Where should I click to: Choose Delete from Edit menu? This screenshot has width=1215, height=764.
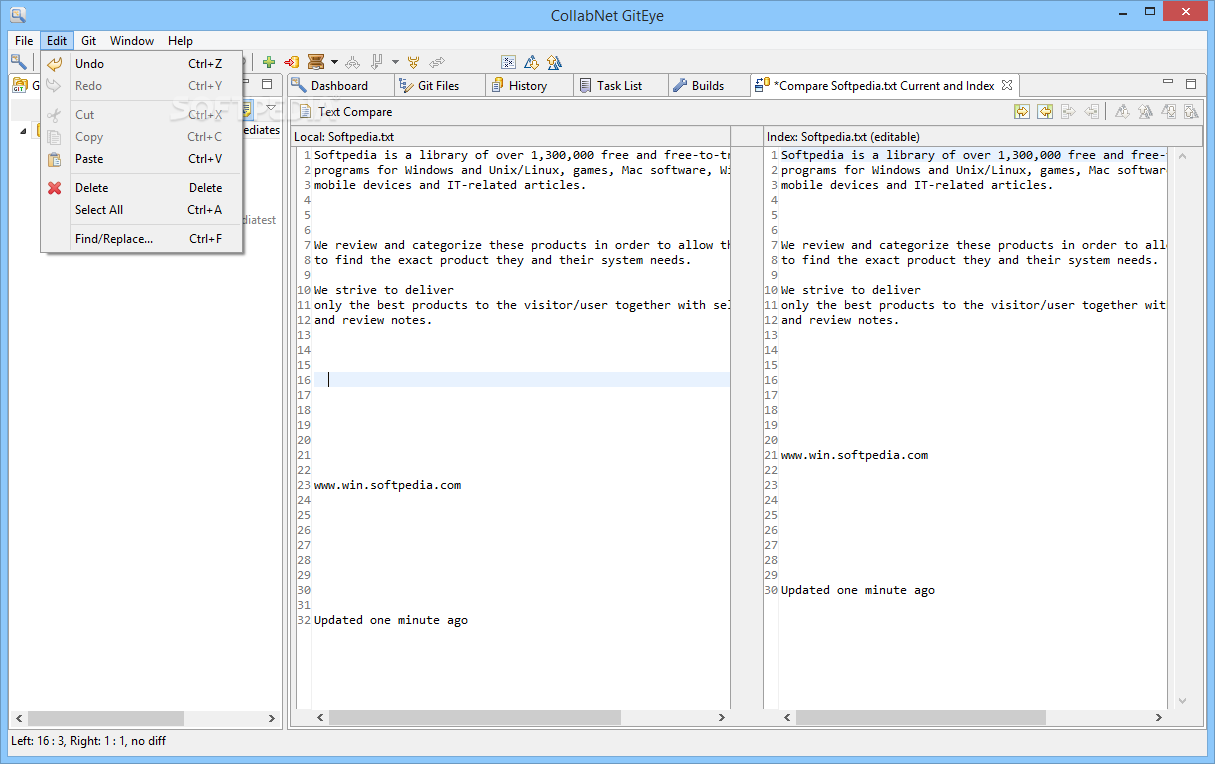pos(142,188)
